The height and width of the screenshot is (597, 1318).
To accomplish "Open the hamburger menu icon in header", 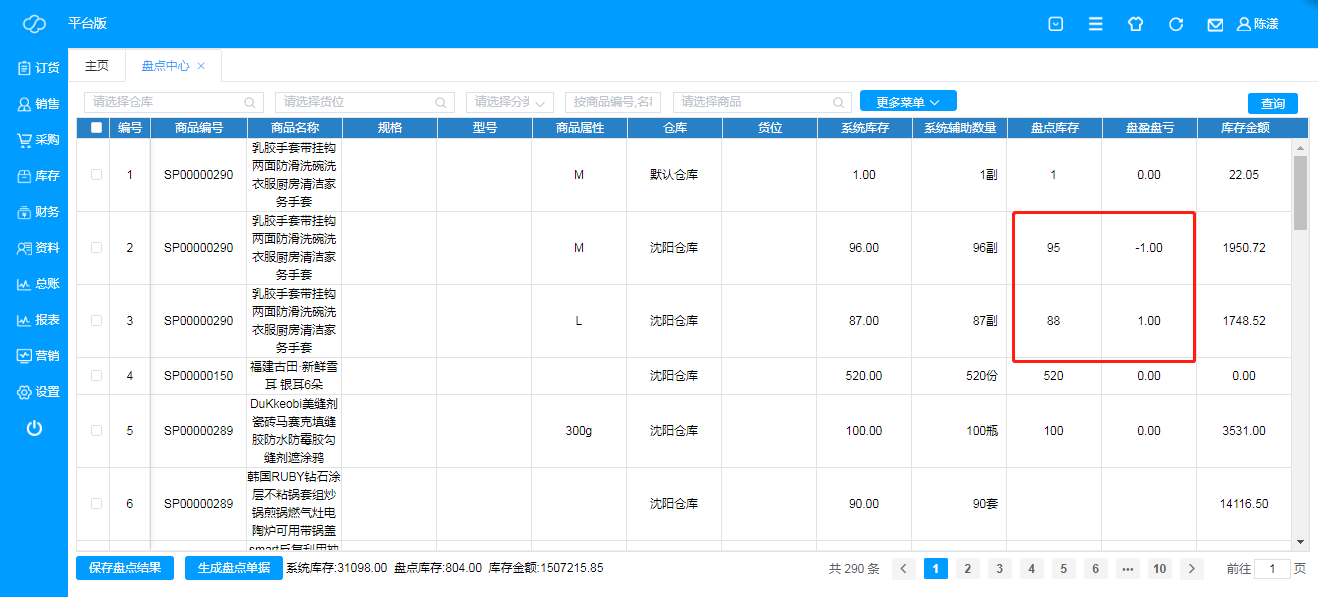I will (1095, 24).
